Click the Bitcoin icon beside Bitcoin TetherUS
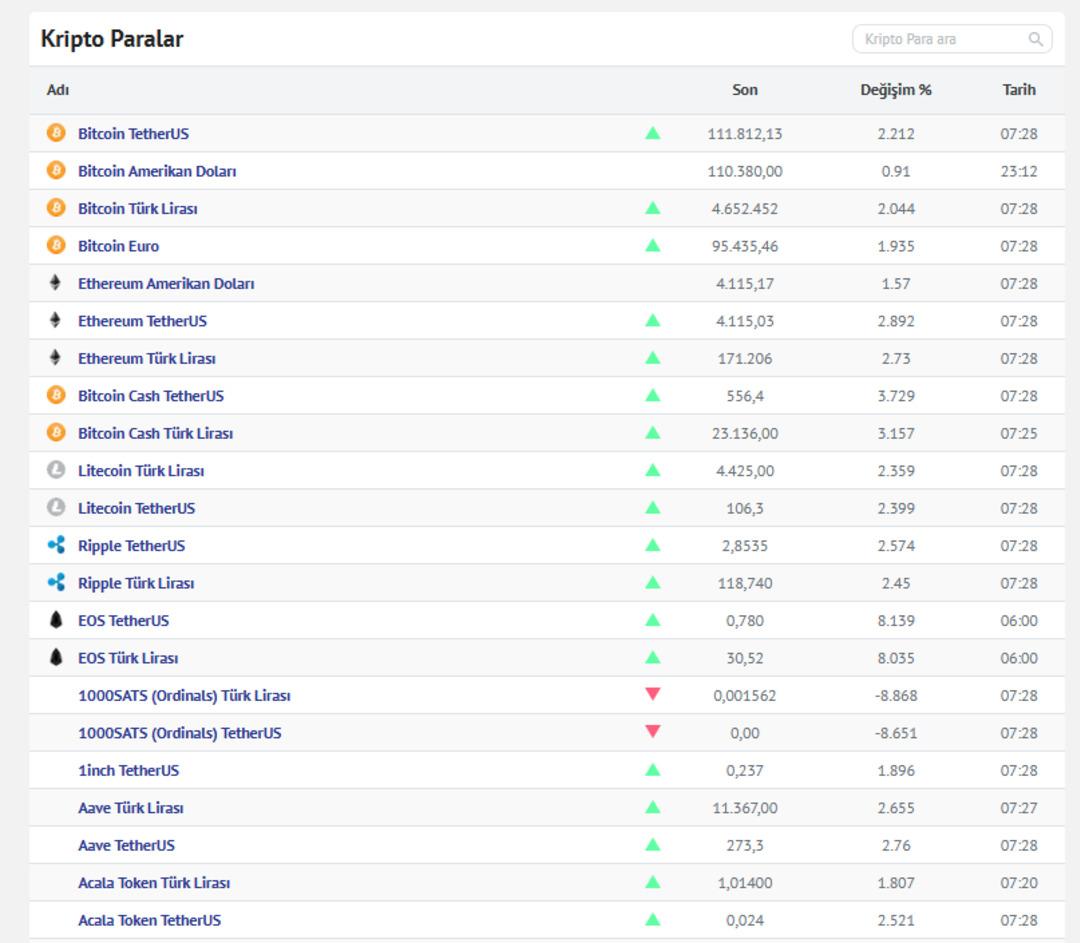This screenshot has width=1080, height=943. tap(56, 133)
